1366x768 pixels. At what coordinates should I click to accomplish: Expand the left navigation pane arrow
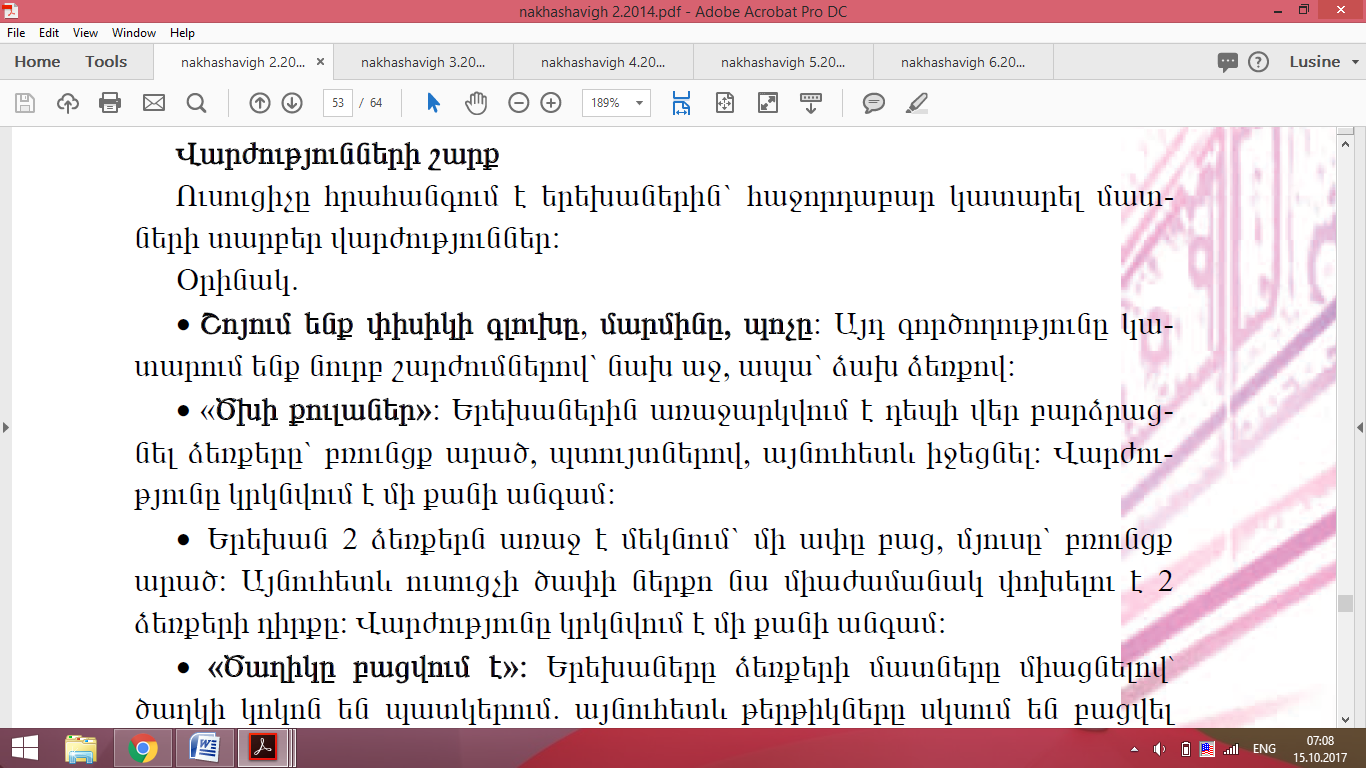tap(6, 427)
